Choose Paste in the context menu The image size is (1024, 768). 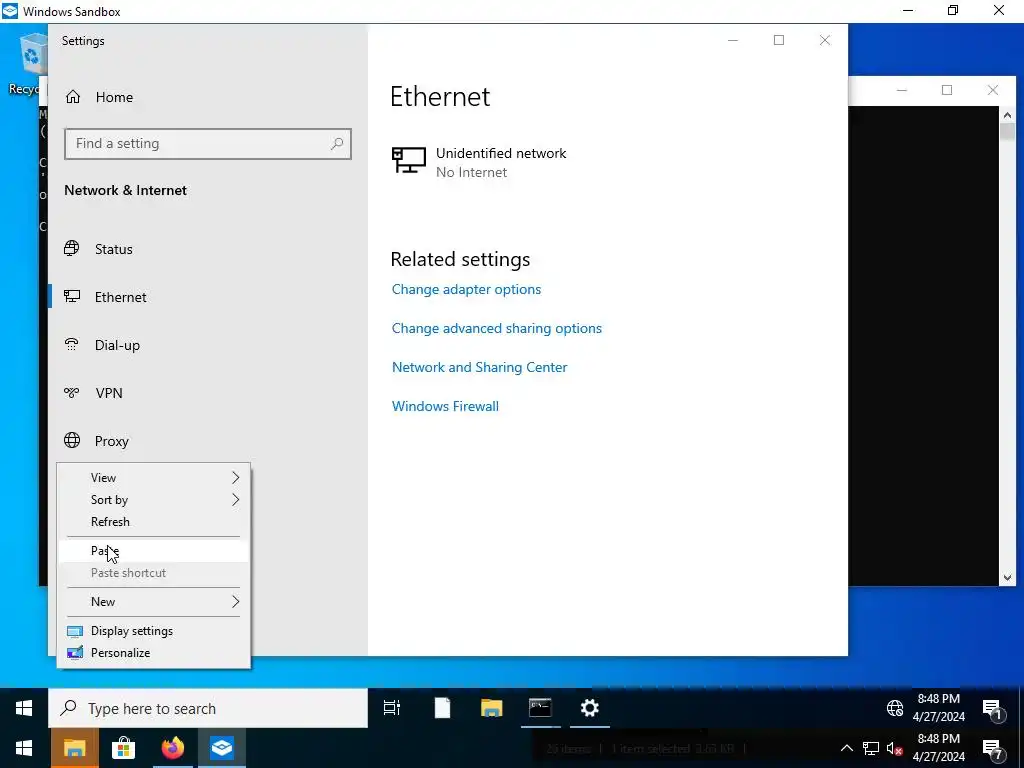tap(153, 551)
